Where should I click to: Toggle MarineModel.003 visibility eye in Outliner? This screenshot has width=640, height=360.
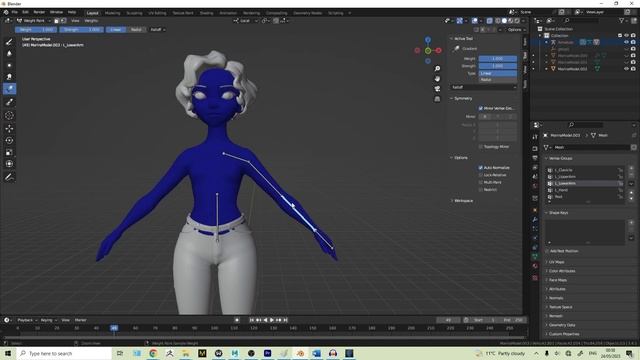[x=626, y=69]
